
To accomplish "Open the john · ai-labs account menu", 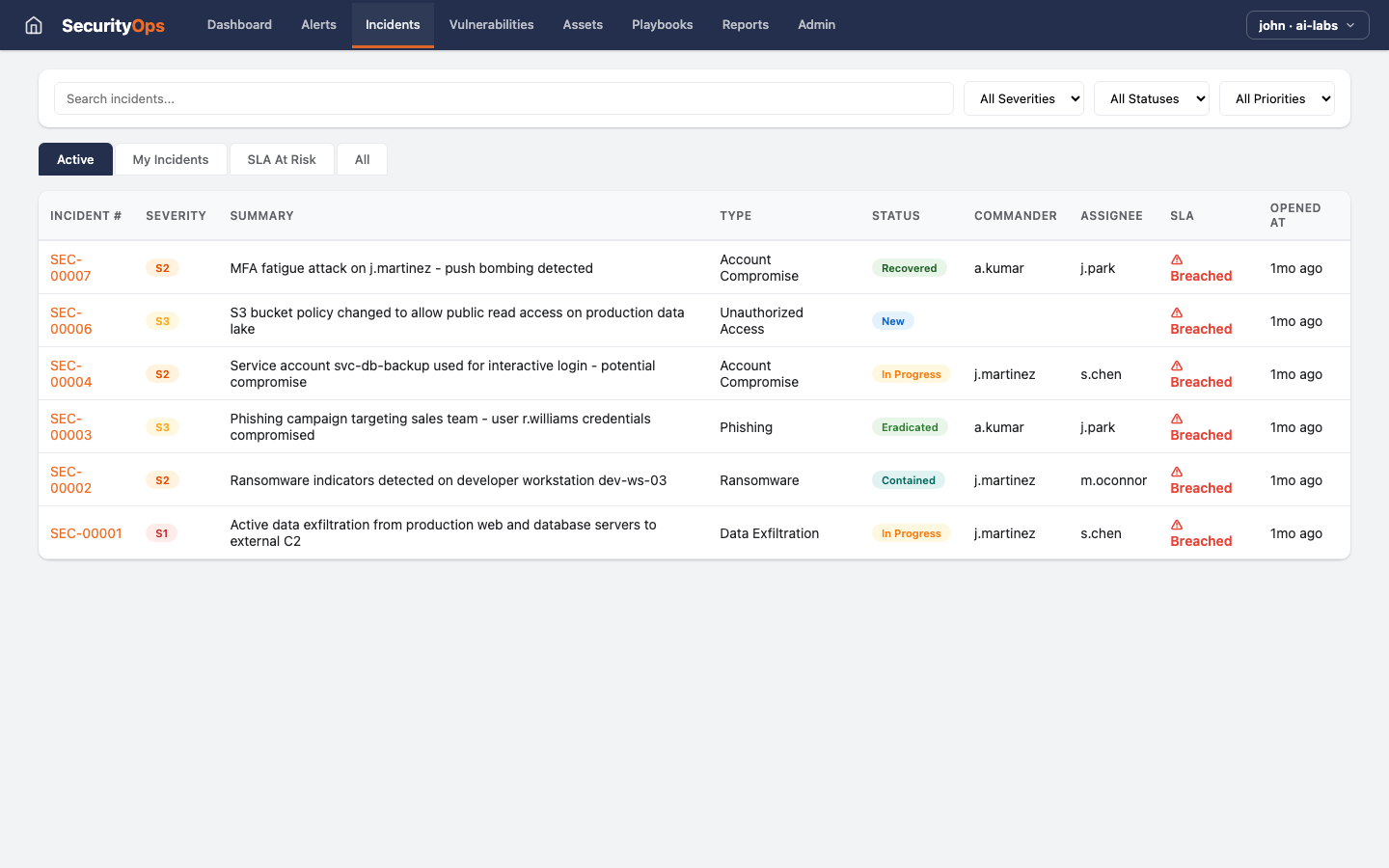I will (1307, 25).
